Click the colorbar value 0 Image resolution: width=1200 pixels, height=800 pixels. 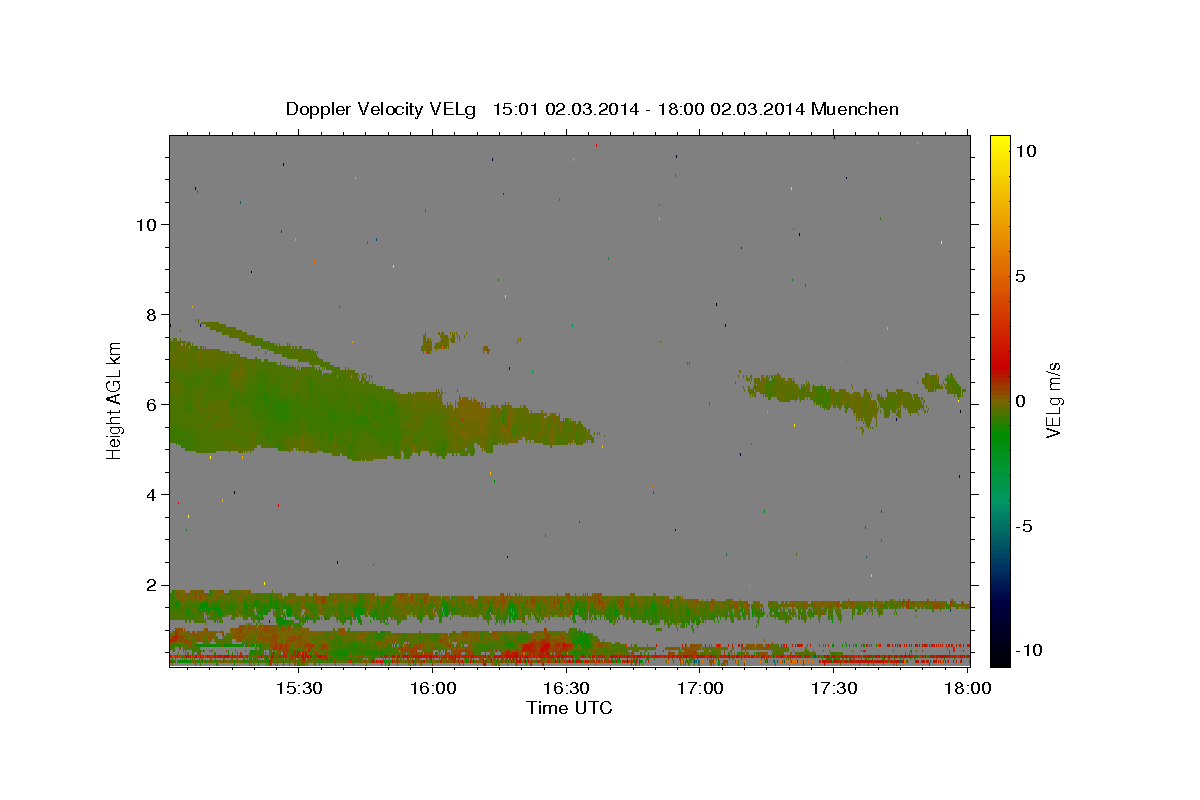pos(1020,401)
